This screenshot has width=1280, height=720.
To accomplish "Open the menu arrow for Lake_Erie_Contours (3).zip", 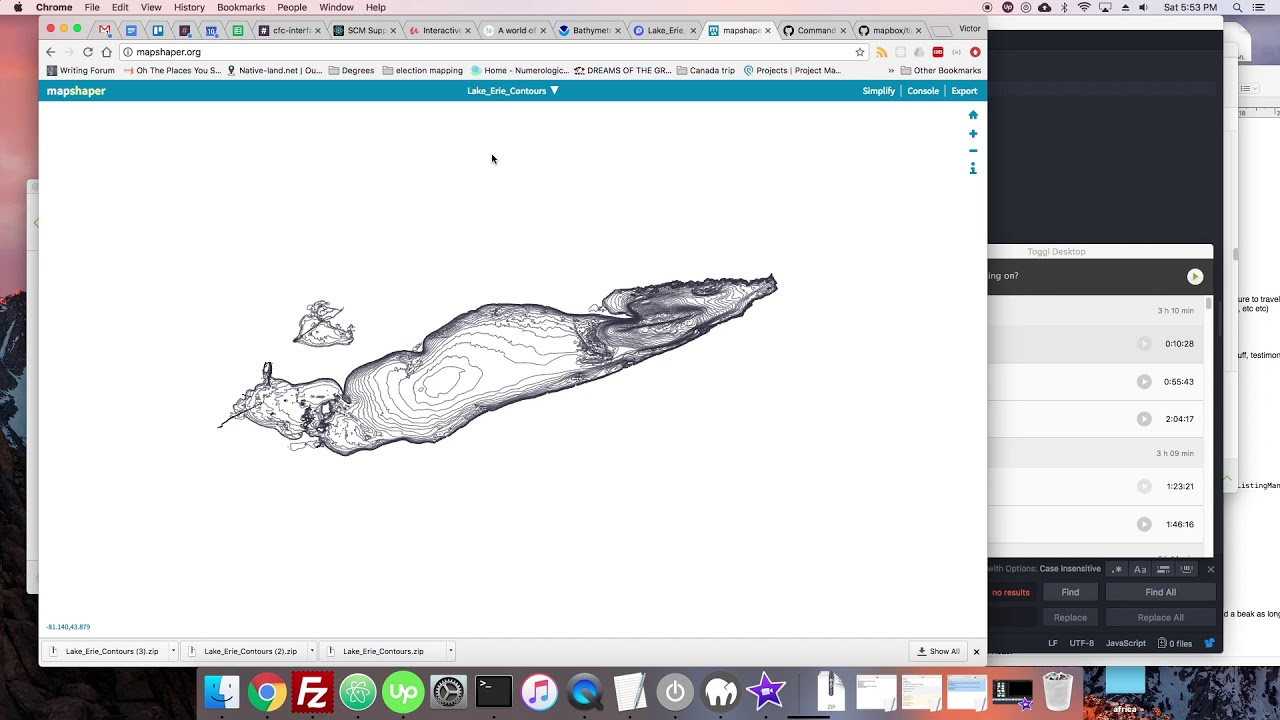I will click(x=173, y=652).
